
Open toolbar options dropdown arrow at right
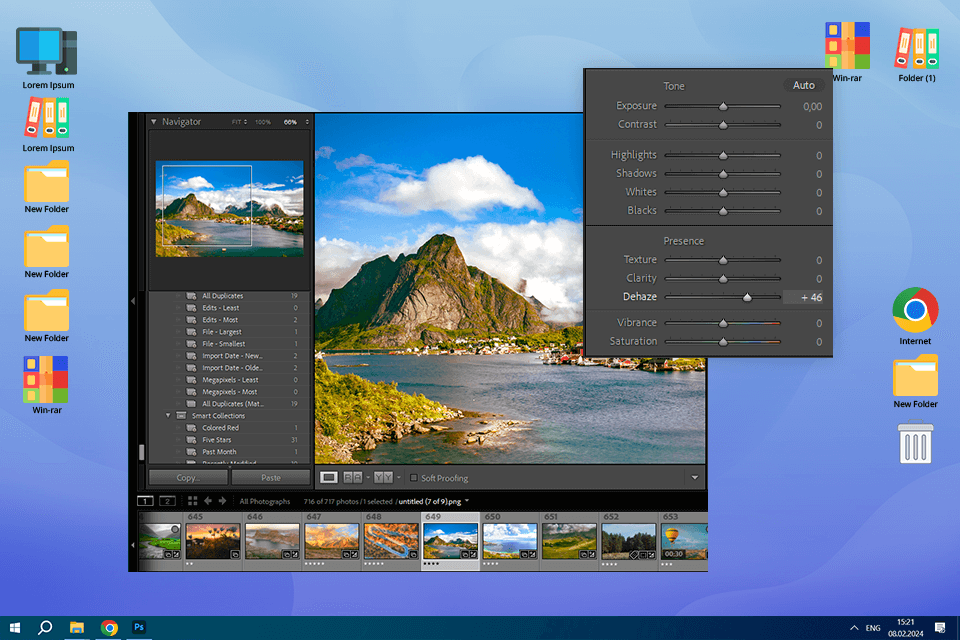tap(694, 478)
